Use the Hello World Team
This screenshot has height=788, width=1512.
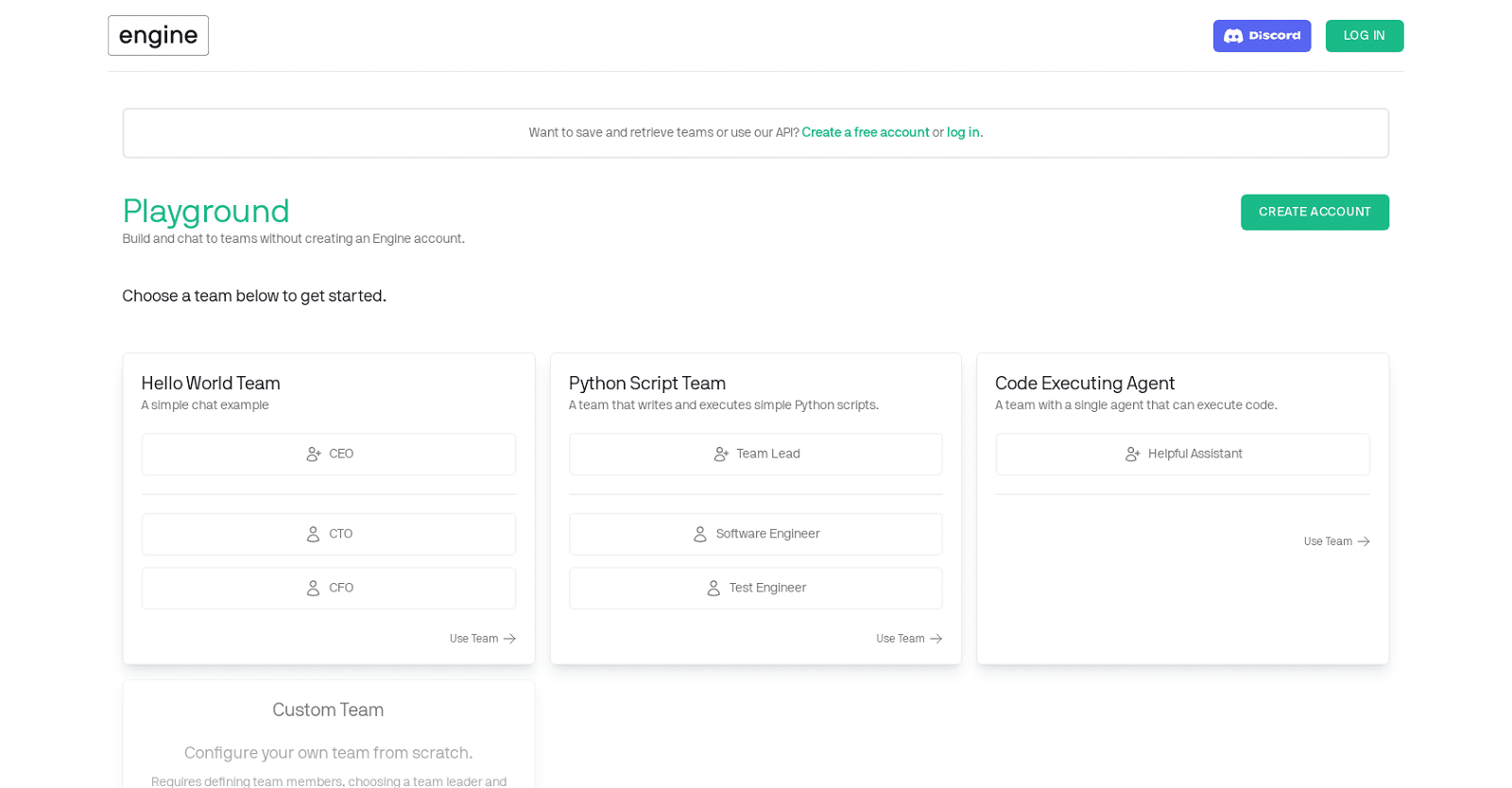482,639
